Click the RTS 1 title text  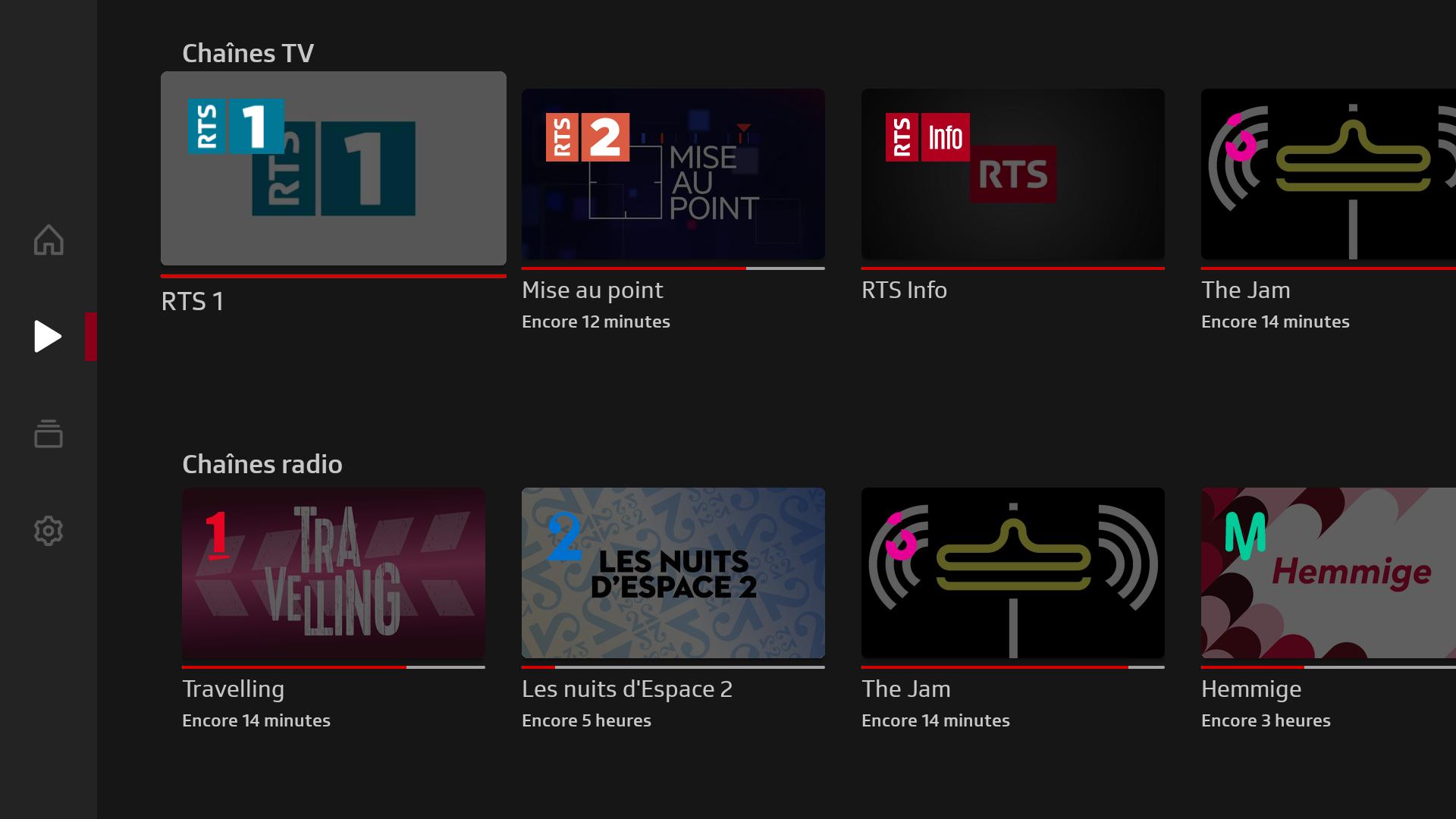pos(193,302)
